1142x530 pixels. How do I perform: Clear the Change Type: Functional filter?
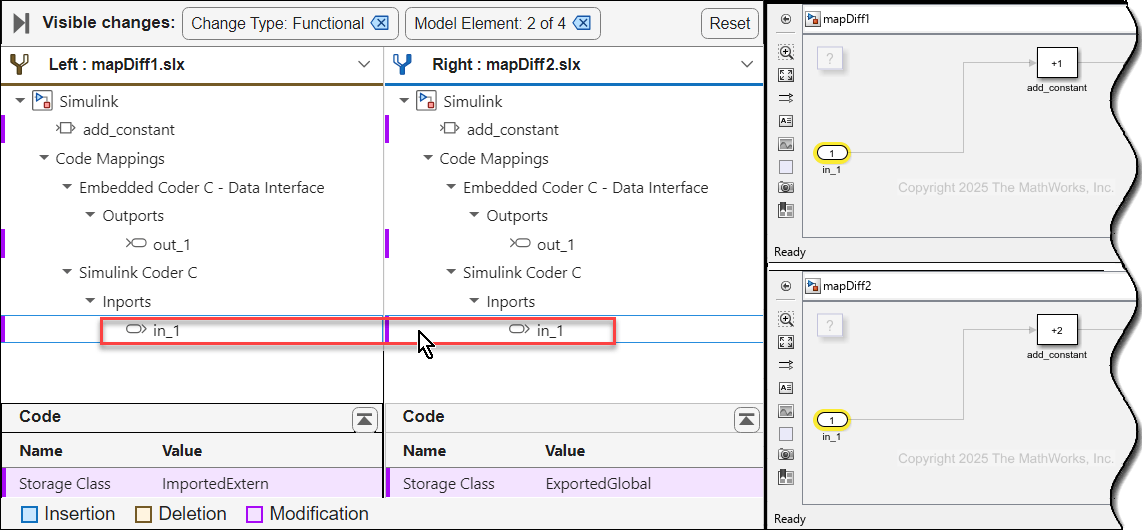coord(380,24)
